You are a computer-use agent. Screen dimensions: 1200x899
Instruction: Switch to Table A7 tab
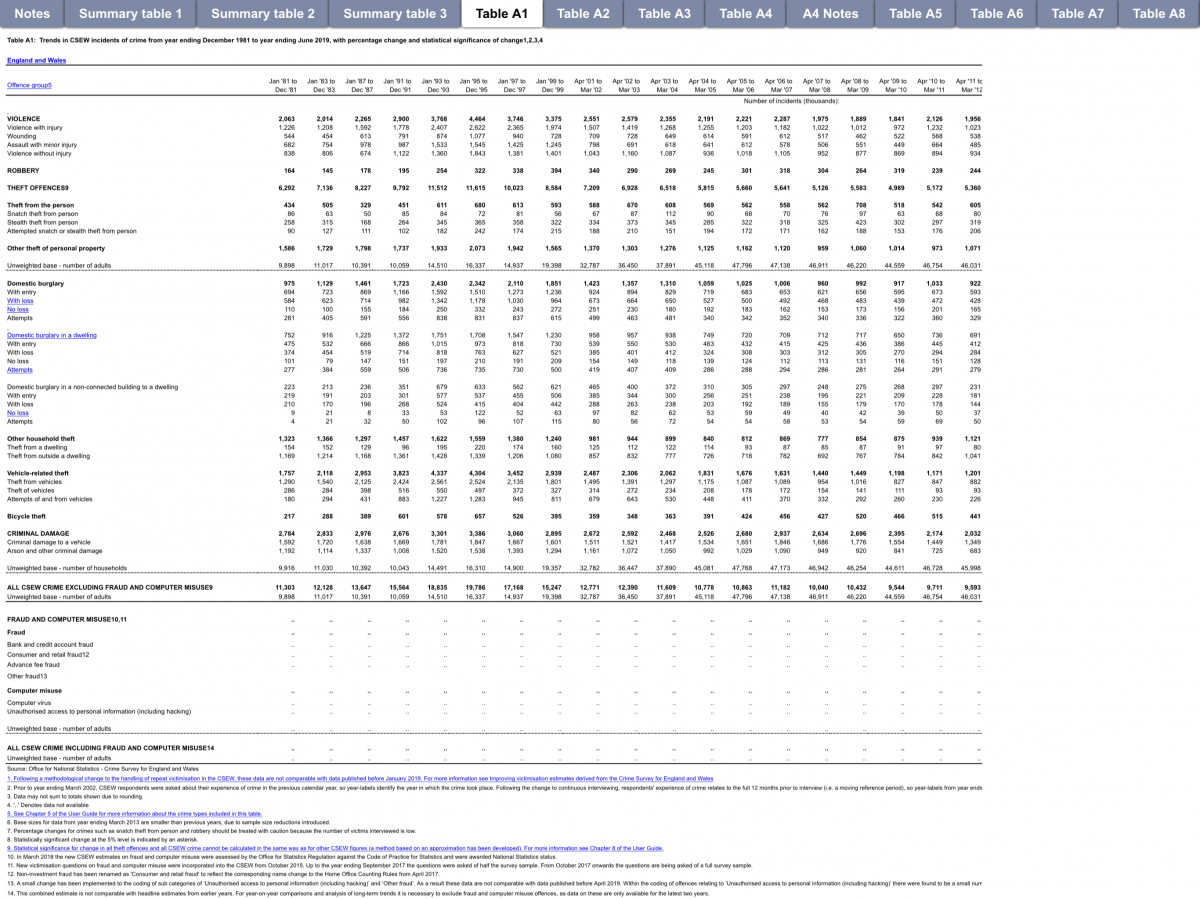pyautogui.click(x=1077, y=14)
